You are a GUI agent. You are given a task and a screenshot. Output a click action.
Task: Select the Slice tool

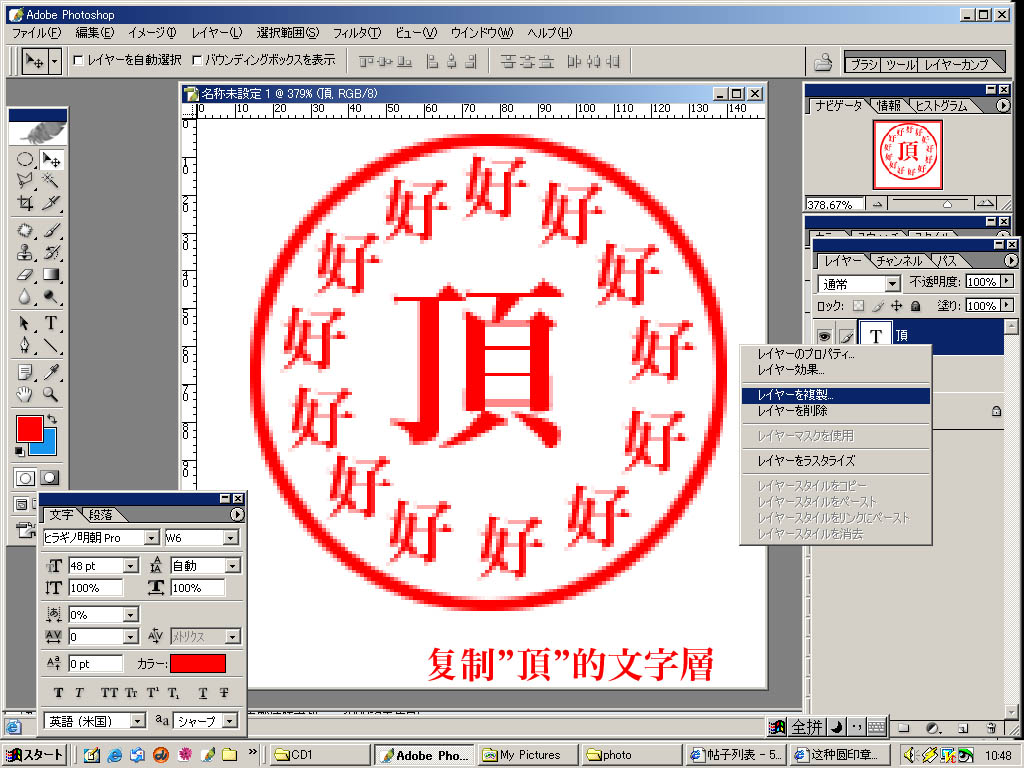51,203
